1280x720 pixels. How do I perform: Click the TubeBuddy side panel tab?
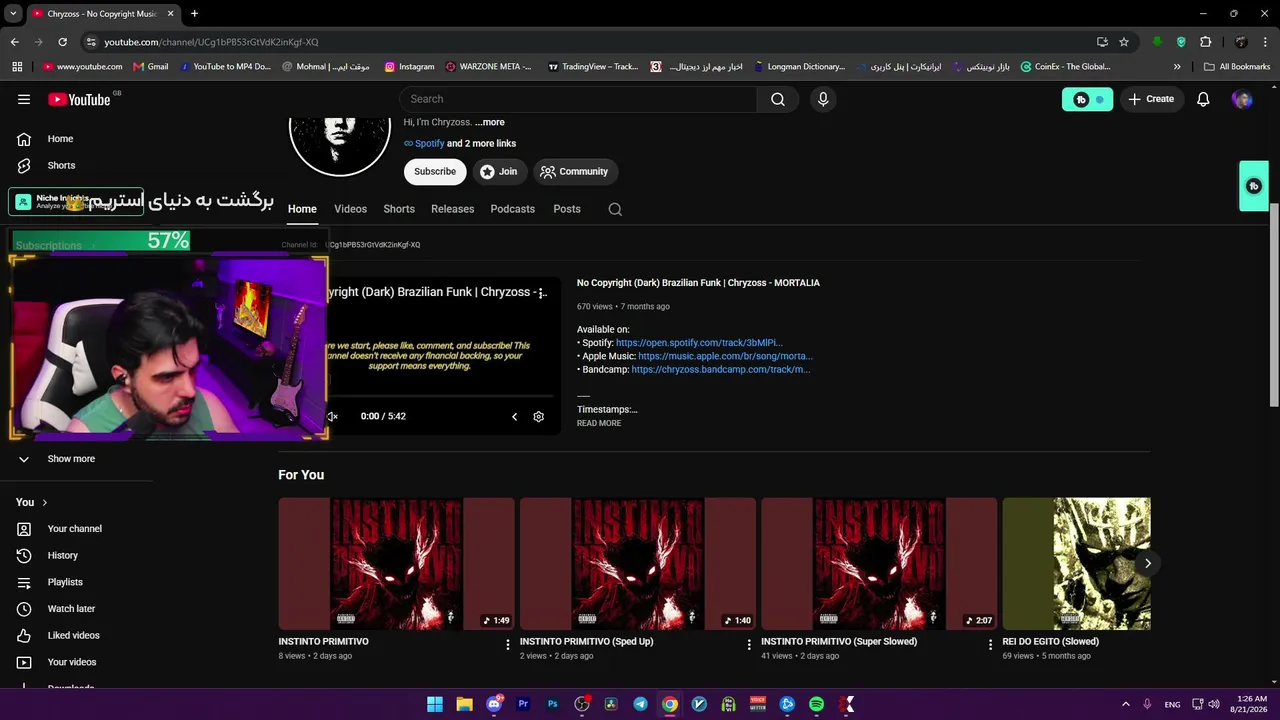click(1254, 186)
